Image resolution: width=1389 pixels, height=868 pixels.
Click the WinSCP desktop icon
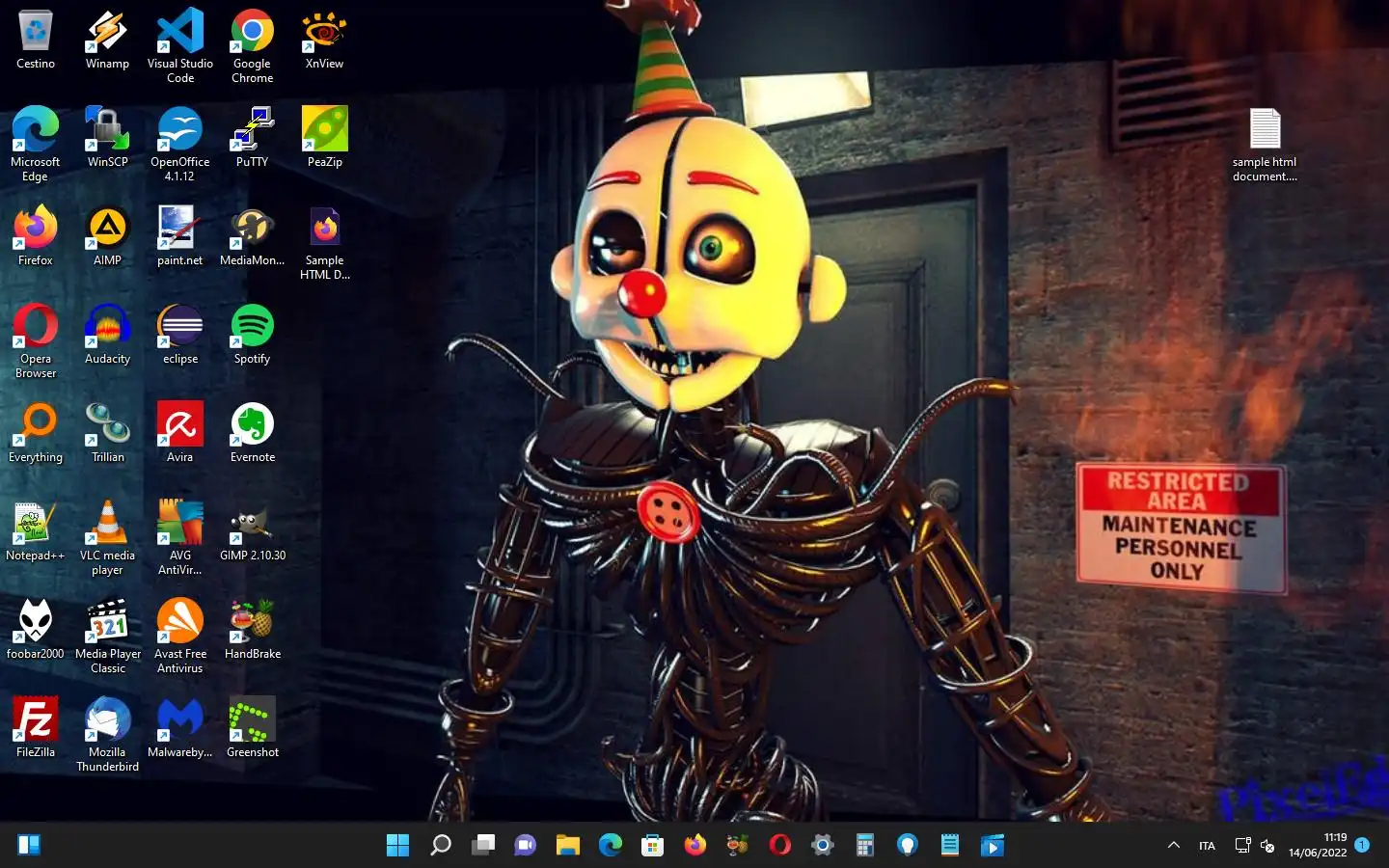pyautogui.click(x=107, y=139)
